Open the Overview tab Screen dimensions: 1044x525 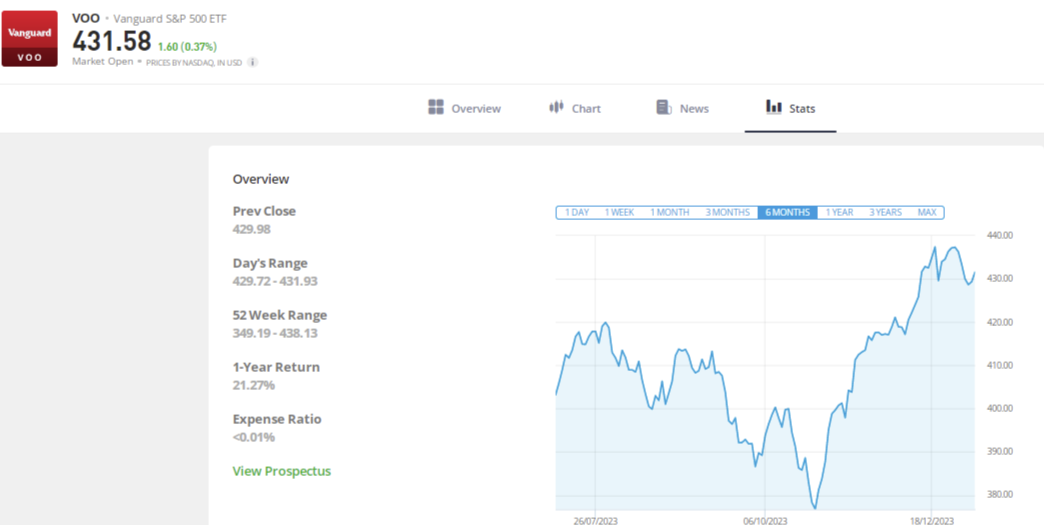coord(464,108)
